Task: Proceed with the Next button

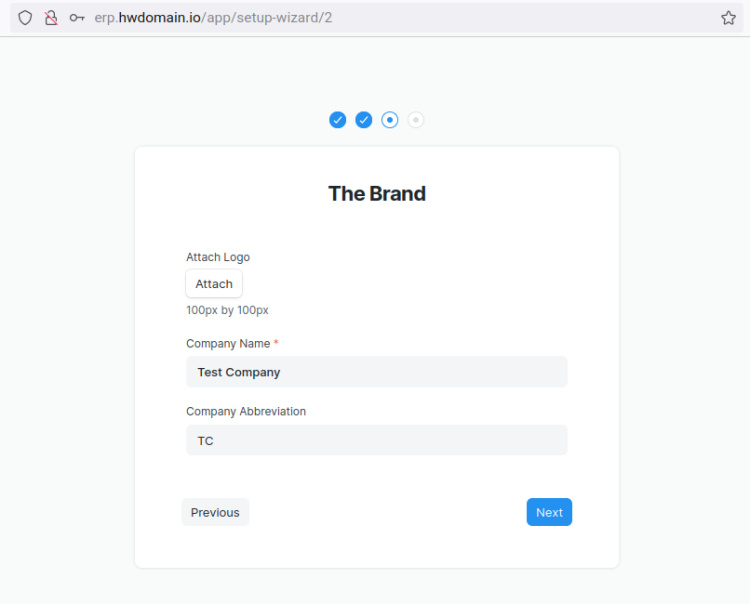Action: (x=549, y=512)
